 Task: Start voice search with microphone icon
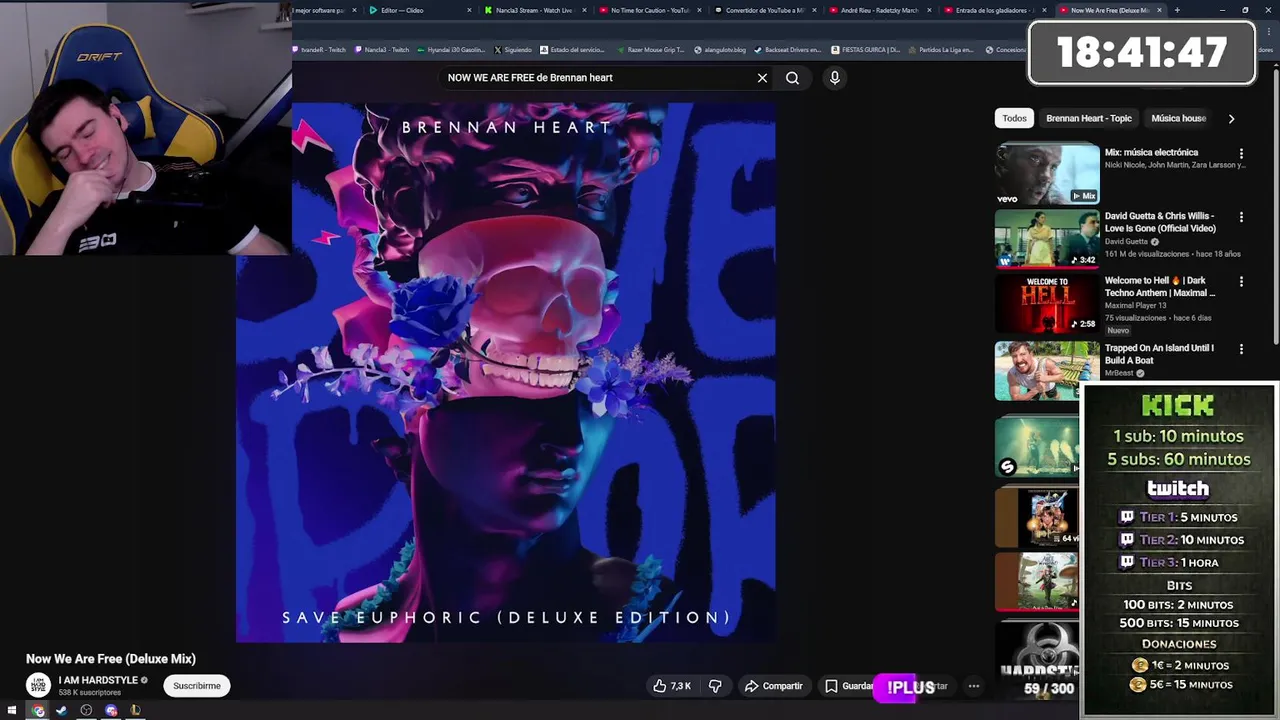point(835,78)
